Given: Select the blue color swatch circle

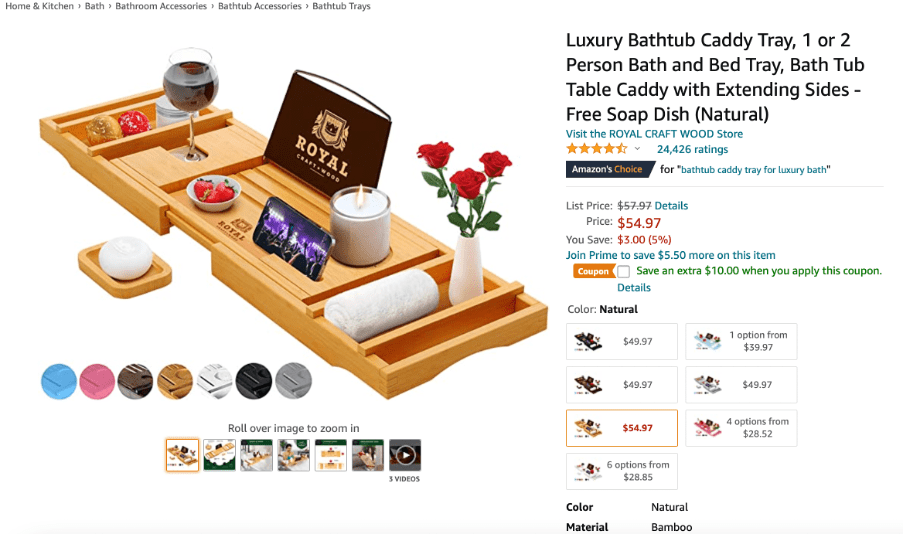Looking at the screenshot, I should click(59, 381).
